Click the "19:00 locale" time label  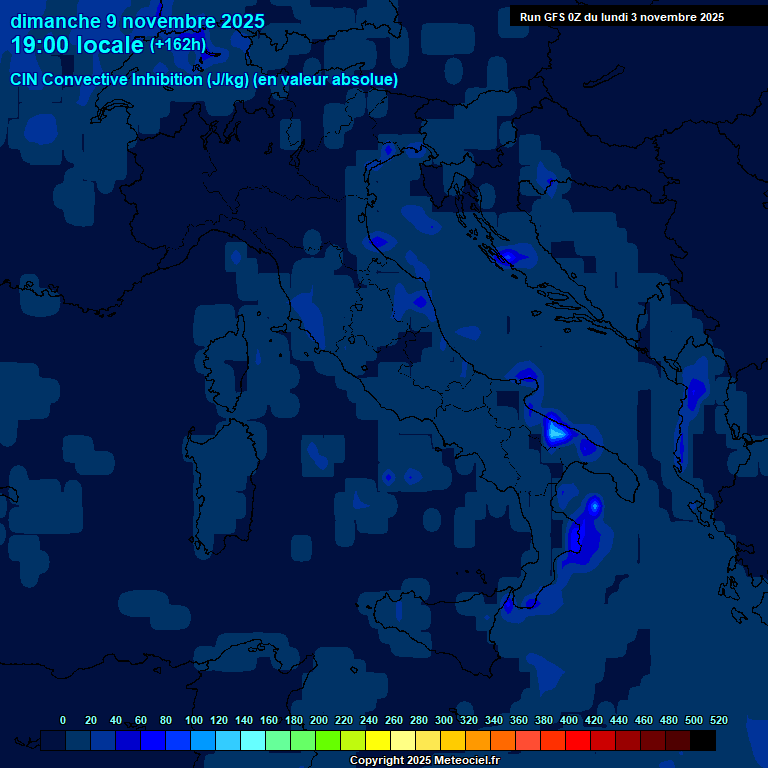pyautogui.click(x=77, y=45)
